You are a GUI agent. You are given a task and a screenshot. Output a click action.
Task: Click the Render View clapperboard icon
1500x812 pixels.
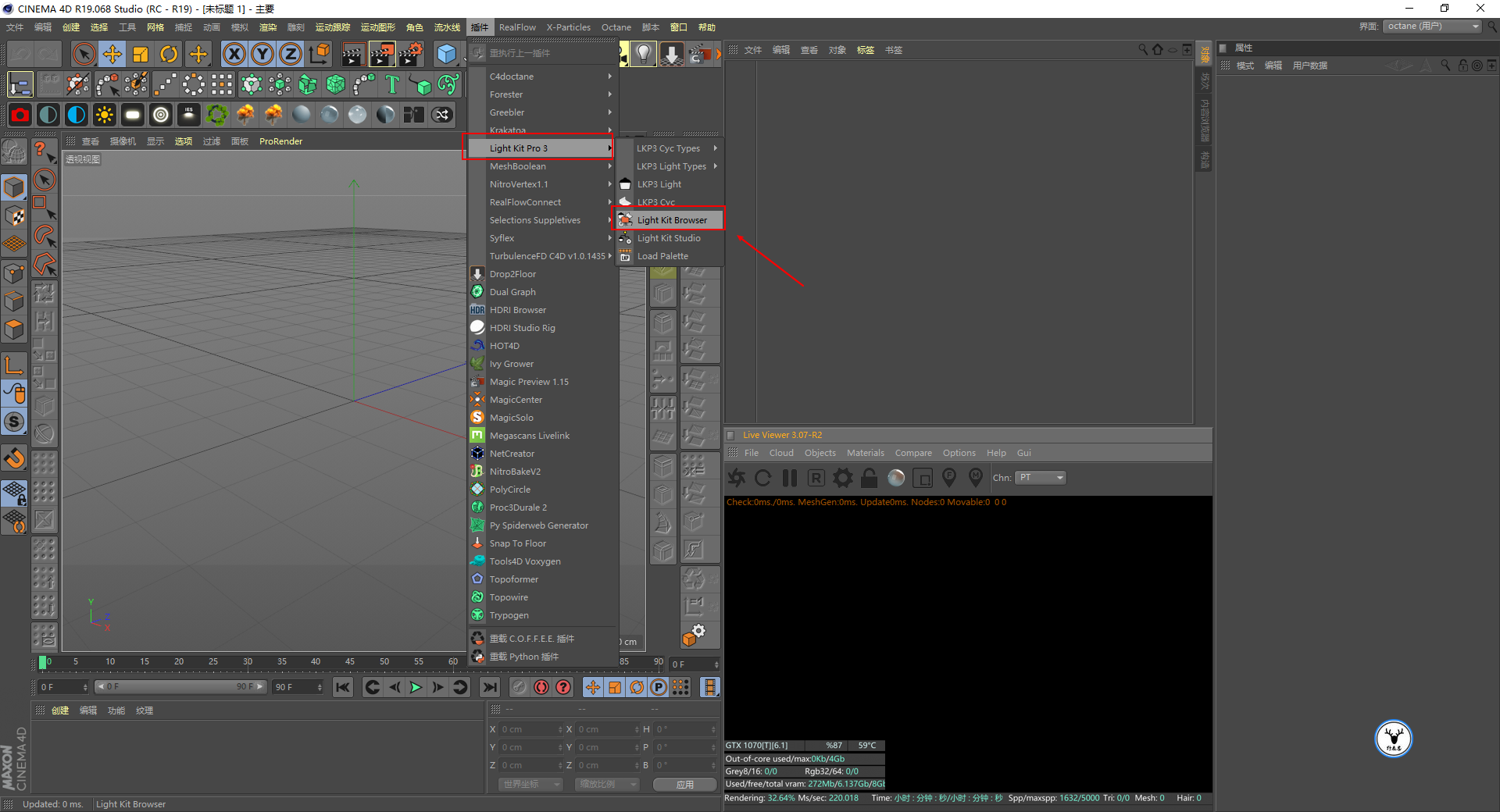(x=353, y=54)
